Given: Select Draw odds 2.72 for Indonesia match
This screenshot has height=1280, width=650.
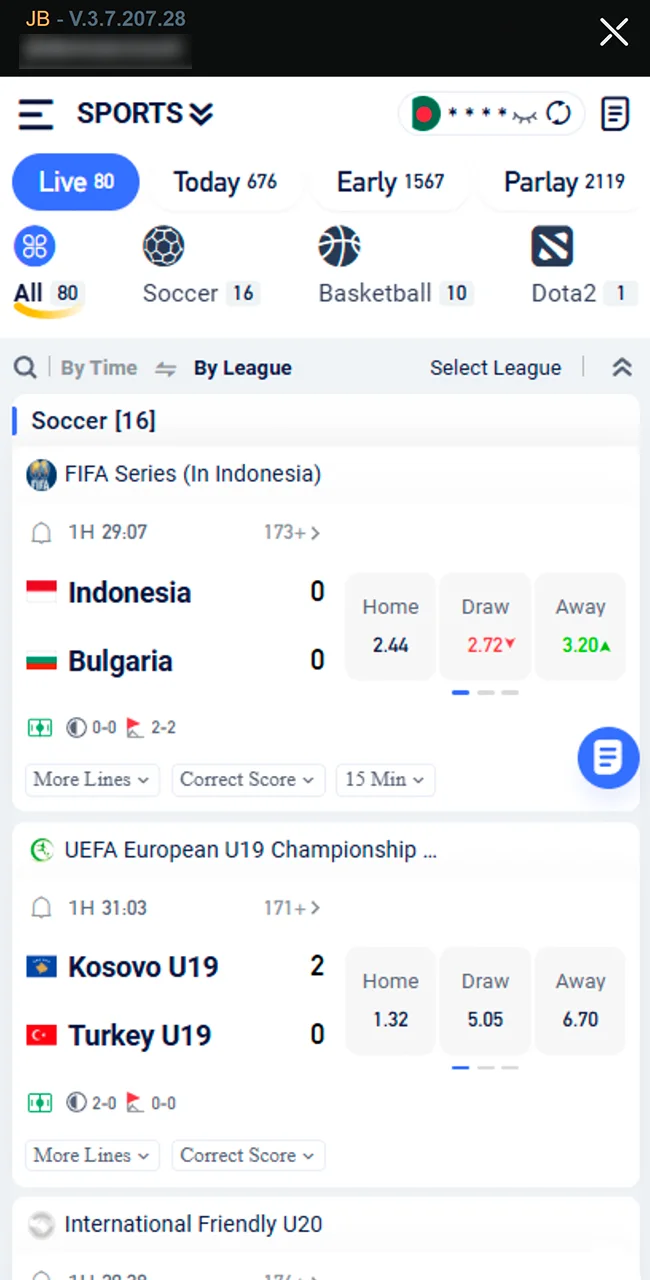Looking at the screenshot, I should pyautogui.click(x=485, y=626).
